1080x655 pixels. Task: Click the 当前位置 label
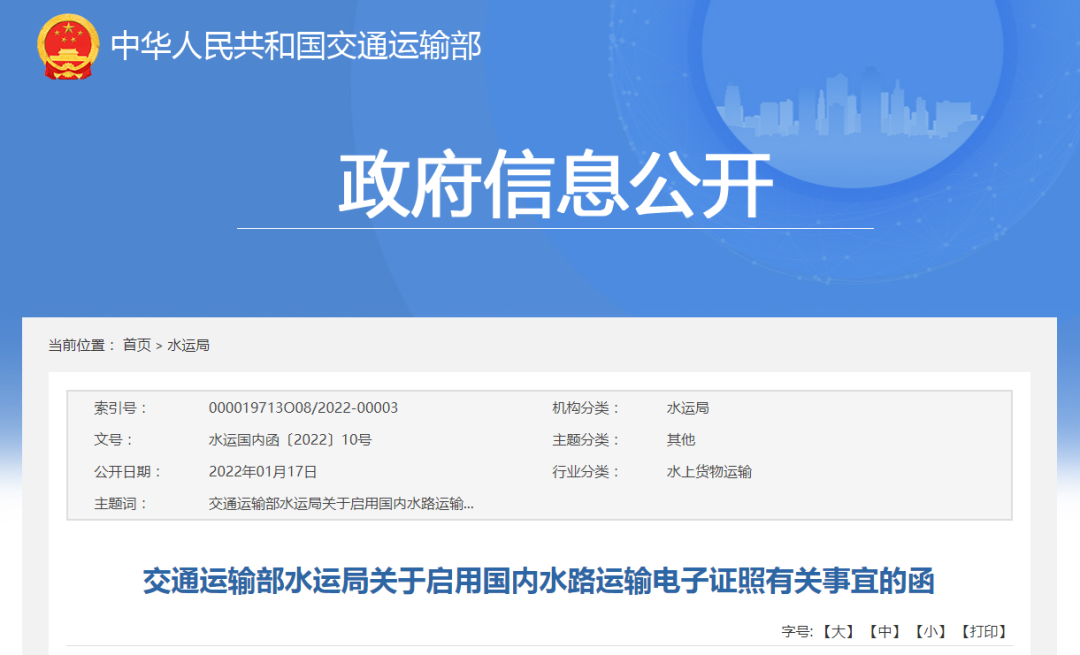point(81,345)
